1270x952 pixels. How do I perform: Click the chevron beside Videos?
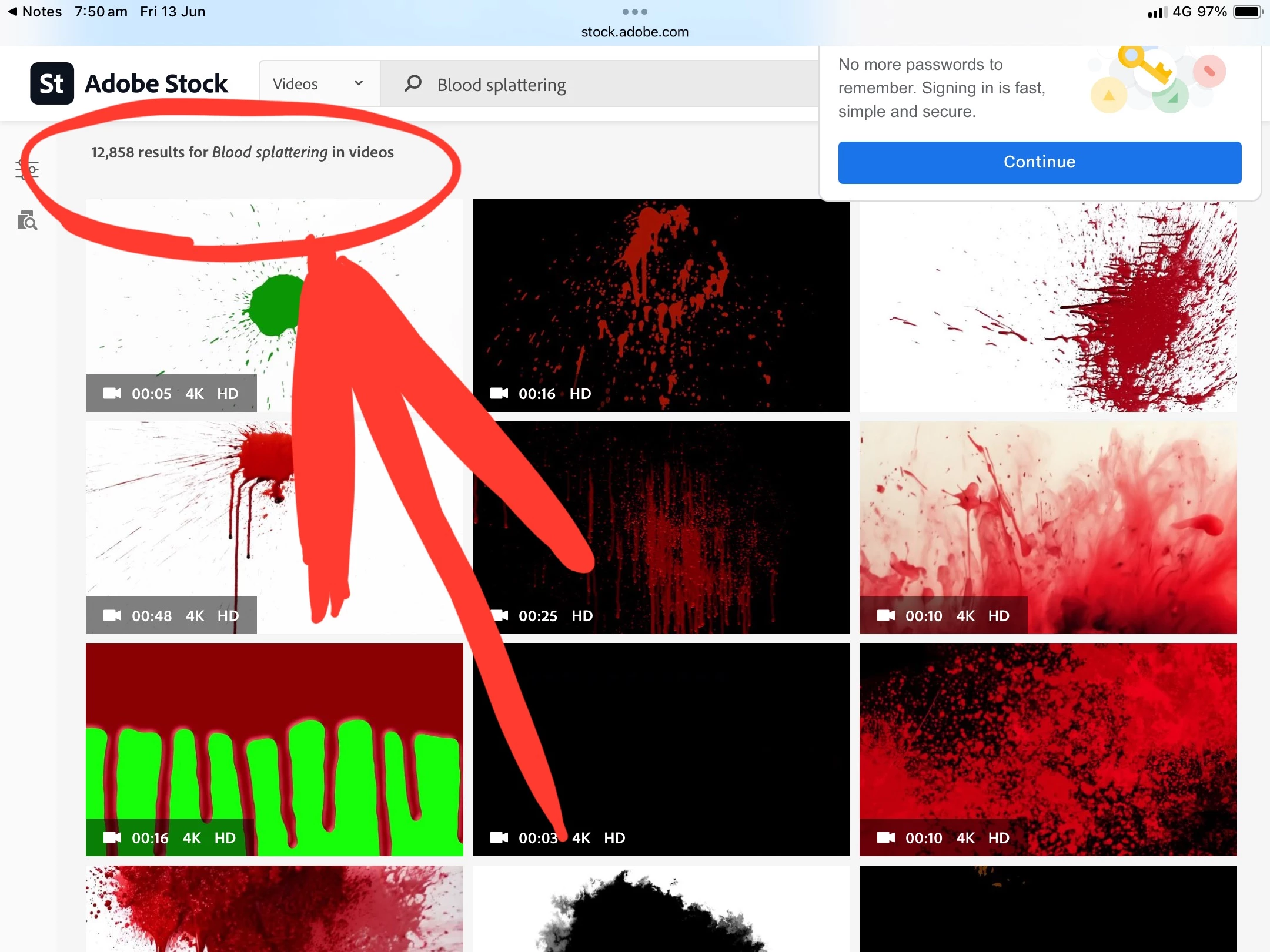tap(359, 83)
